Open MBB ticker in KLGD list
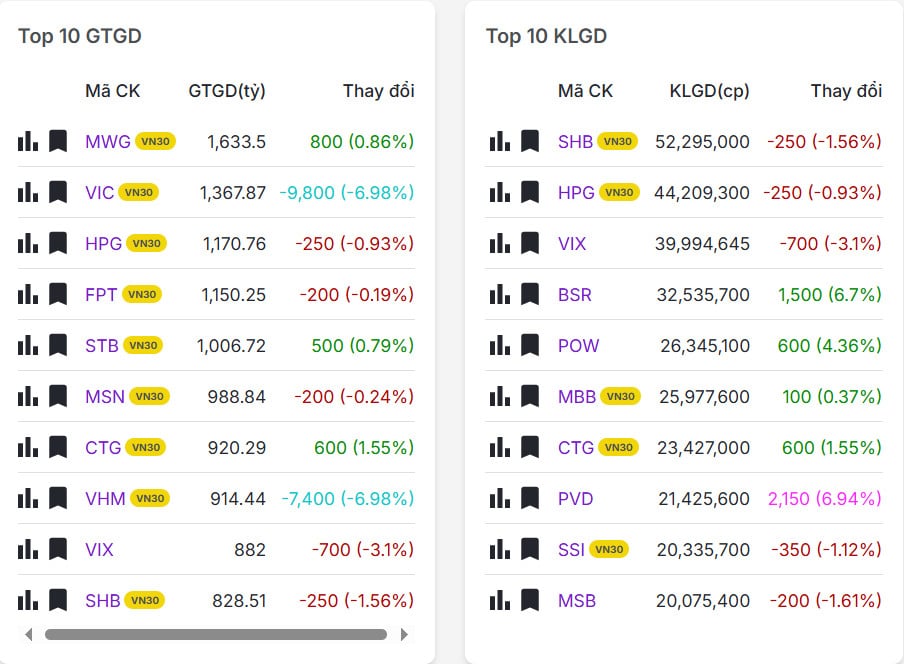Screen dimensions: 904x664 [577, 396]
